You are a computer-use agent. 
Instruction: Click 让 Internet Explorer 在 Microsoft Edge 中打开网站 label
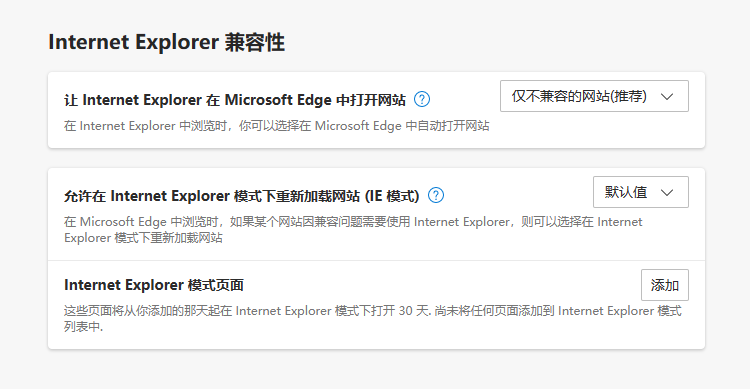235,100
